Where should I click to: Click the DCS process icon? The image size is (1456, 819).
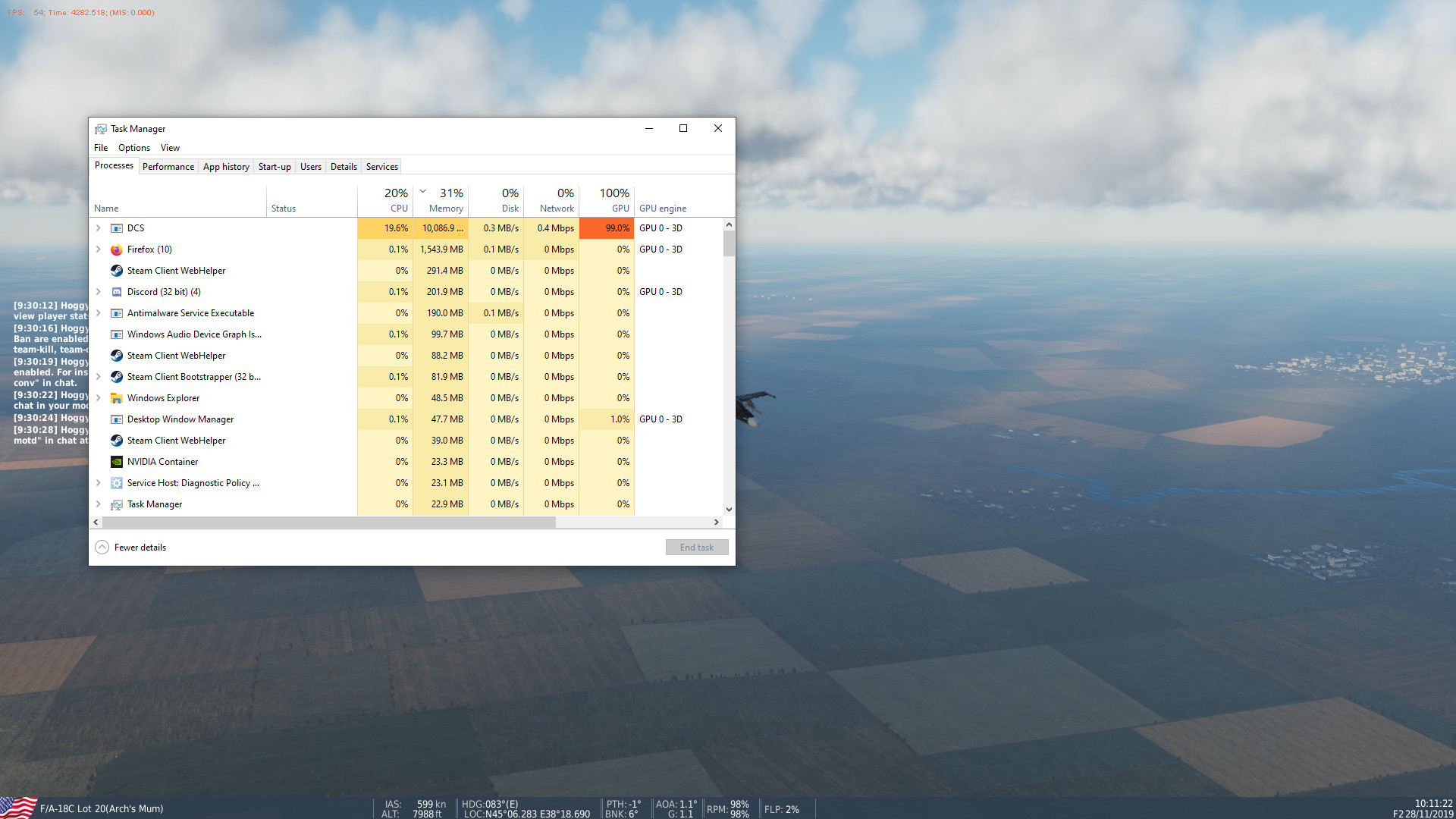[116, 228]
